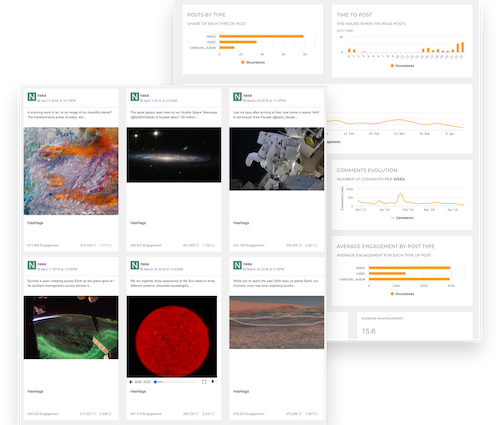500x425 pixels.
Task: Toggle Comments legend in Comments Evolution chart
Action: [402, 218]
